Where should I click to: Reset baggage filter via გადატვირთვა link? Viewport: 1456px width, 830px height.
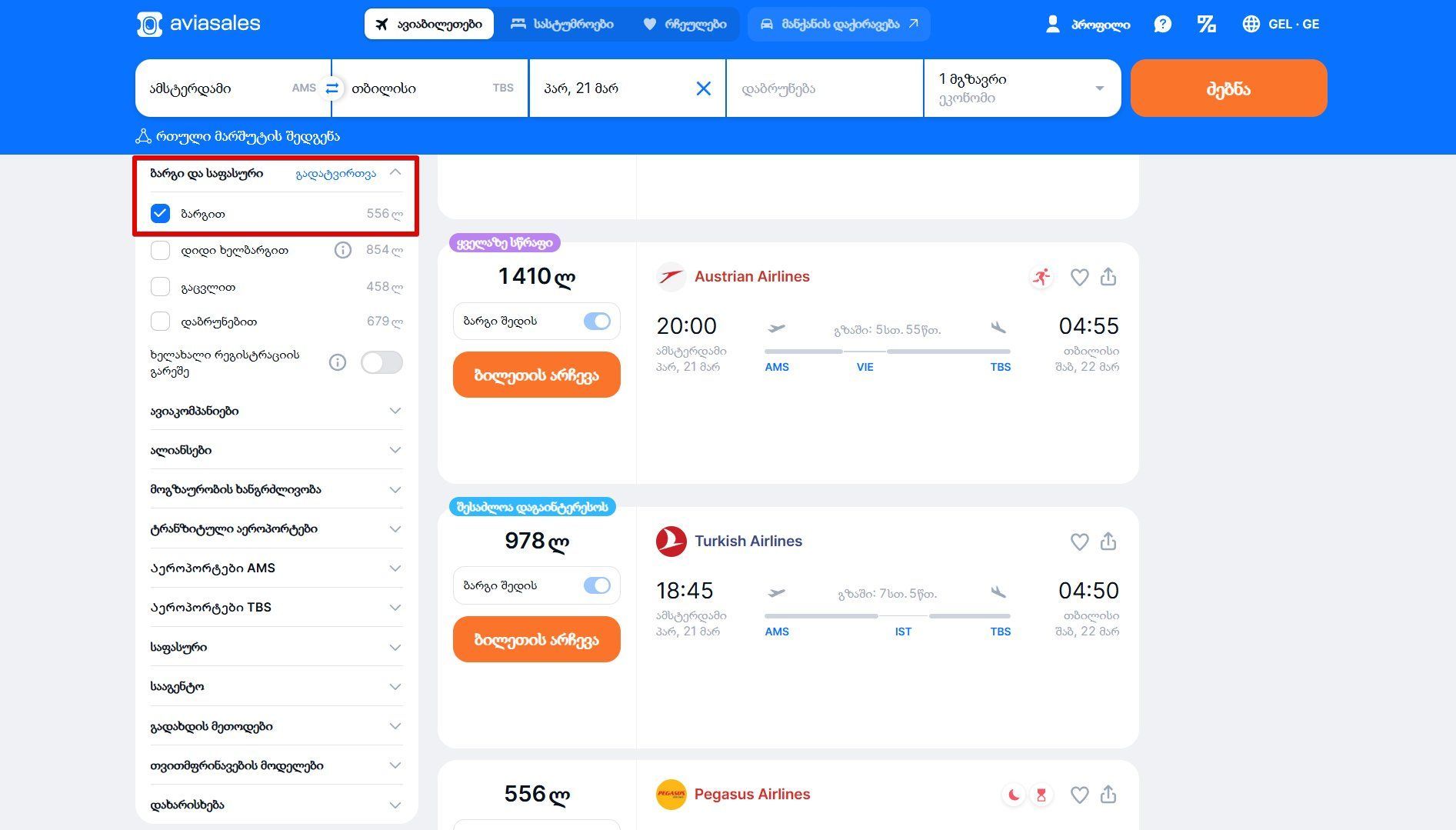(336, 174)
